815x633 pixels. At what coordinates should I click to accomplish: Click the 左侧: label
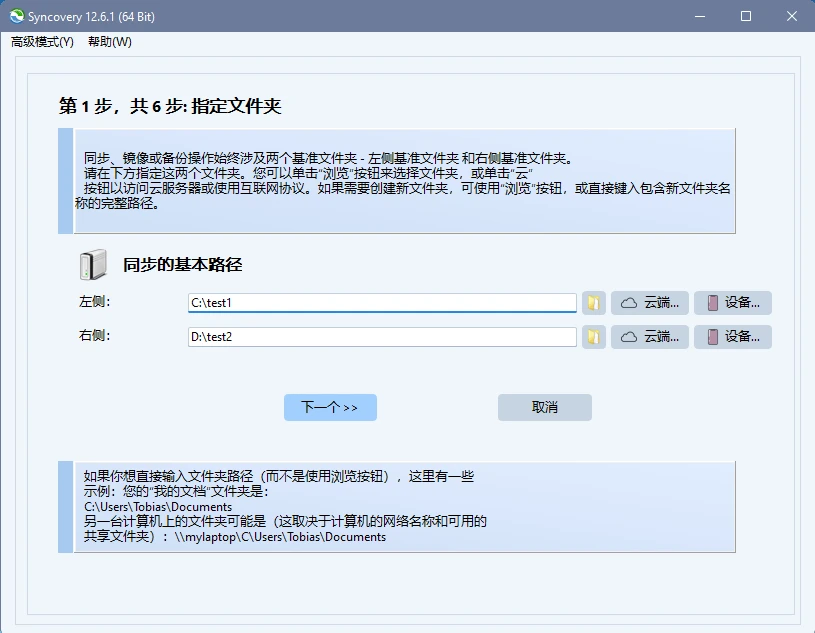click(x=95, y=302)
